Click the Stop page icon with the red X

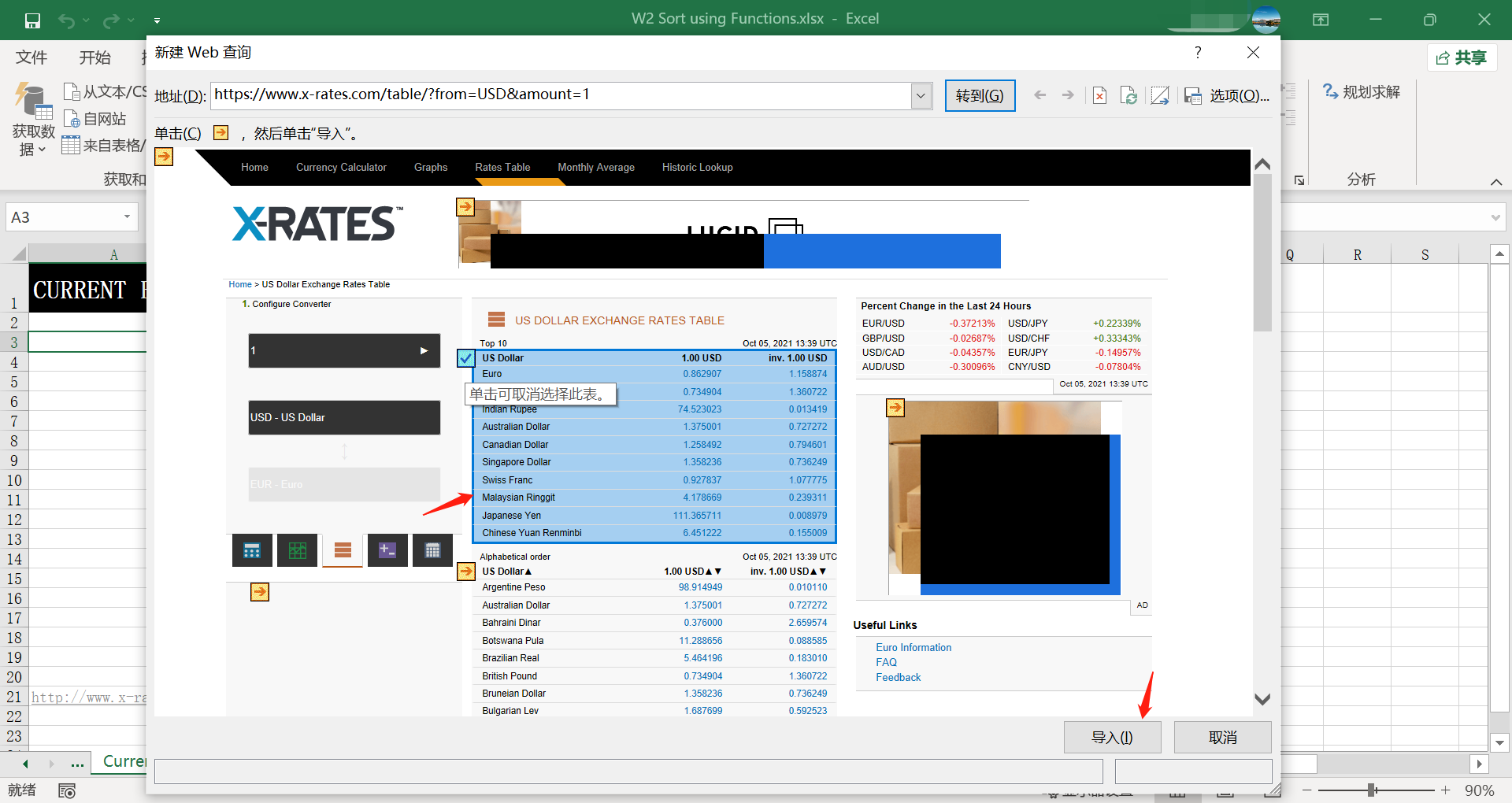1099,96
